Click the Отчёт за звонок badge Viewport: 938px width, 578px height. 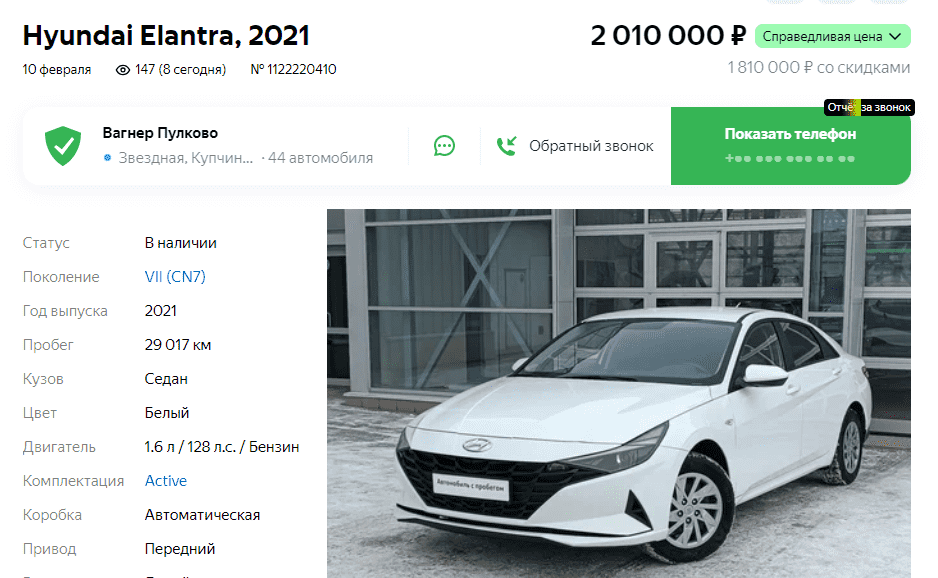[x=869, y=107]
